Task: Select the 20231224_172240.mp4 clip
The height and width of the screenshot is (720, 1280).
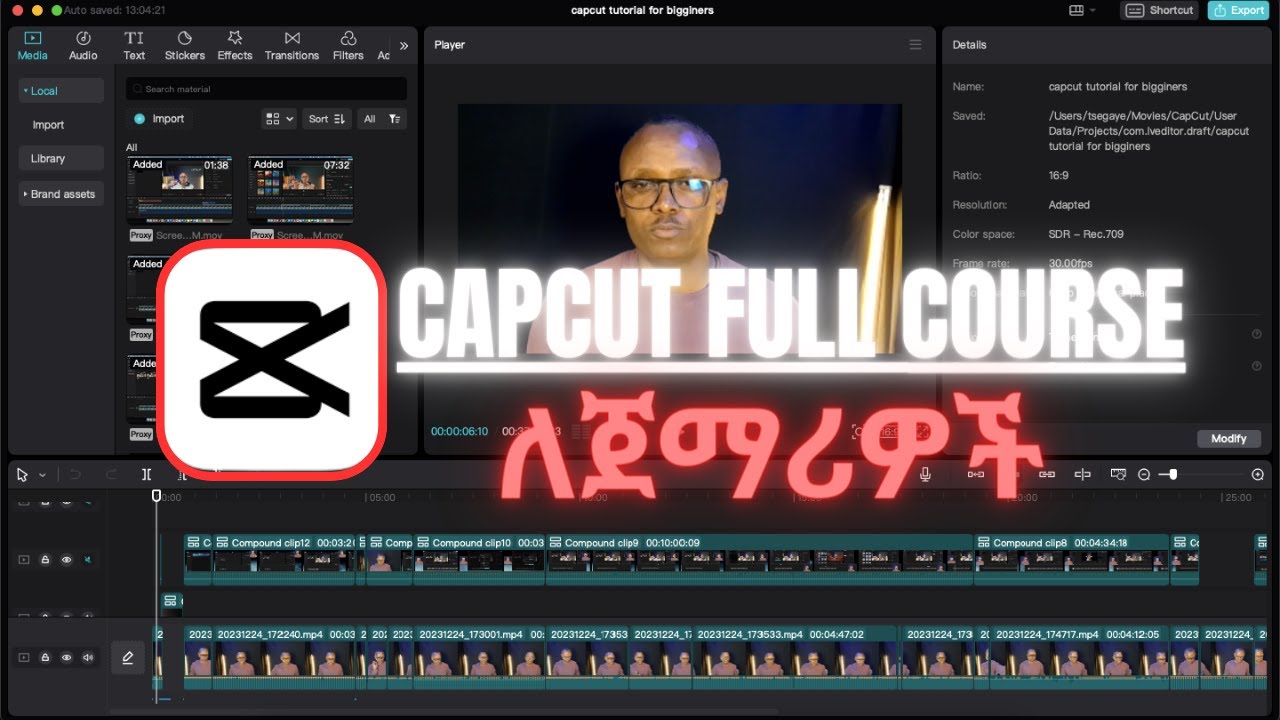Action: pos(285,657)
